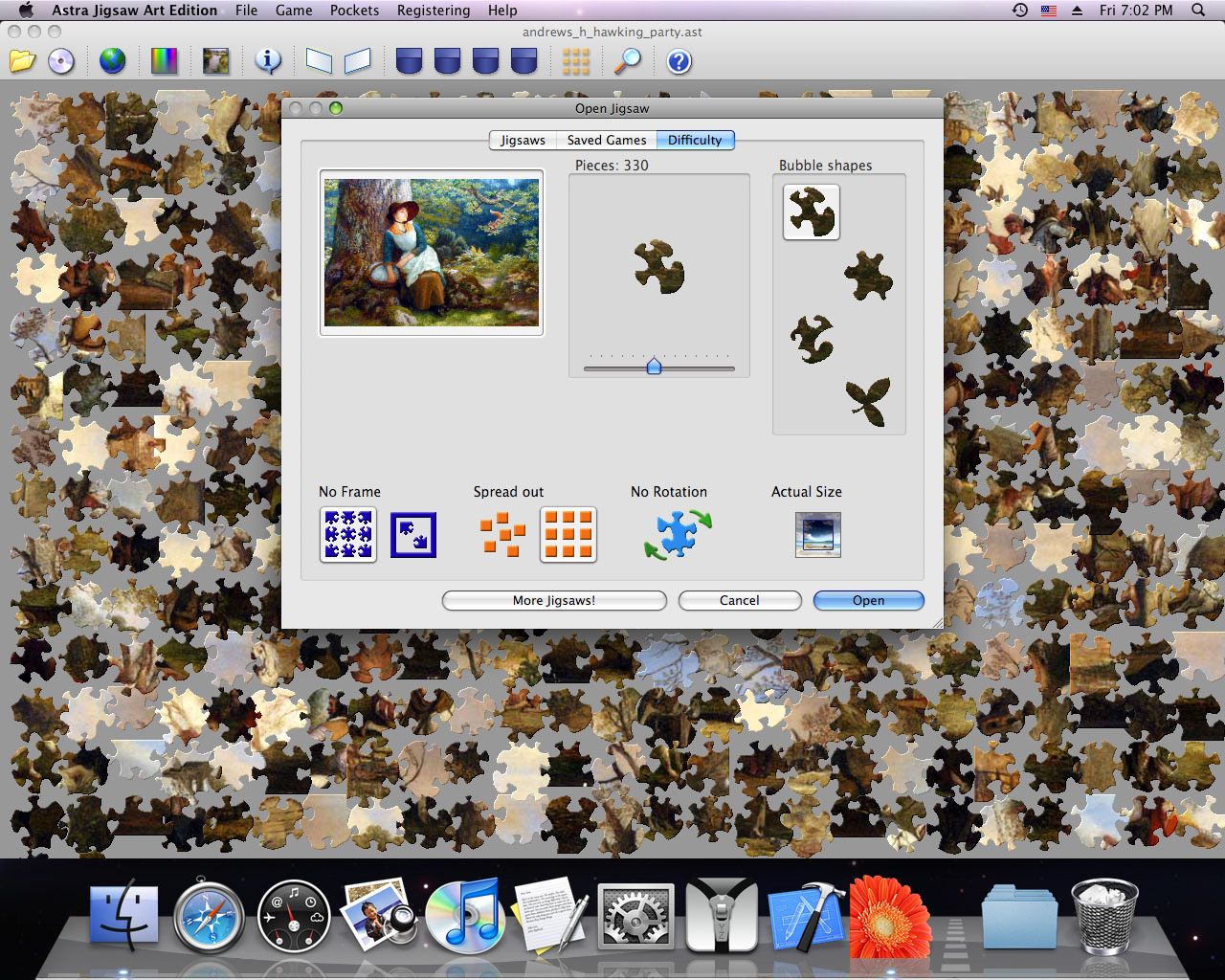The width and height of the screenshot is (1225, 980).
Task: Open System Preferences from the Dock
Action: coord(635,916)
